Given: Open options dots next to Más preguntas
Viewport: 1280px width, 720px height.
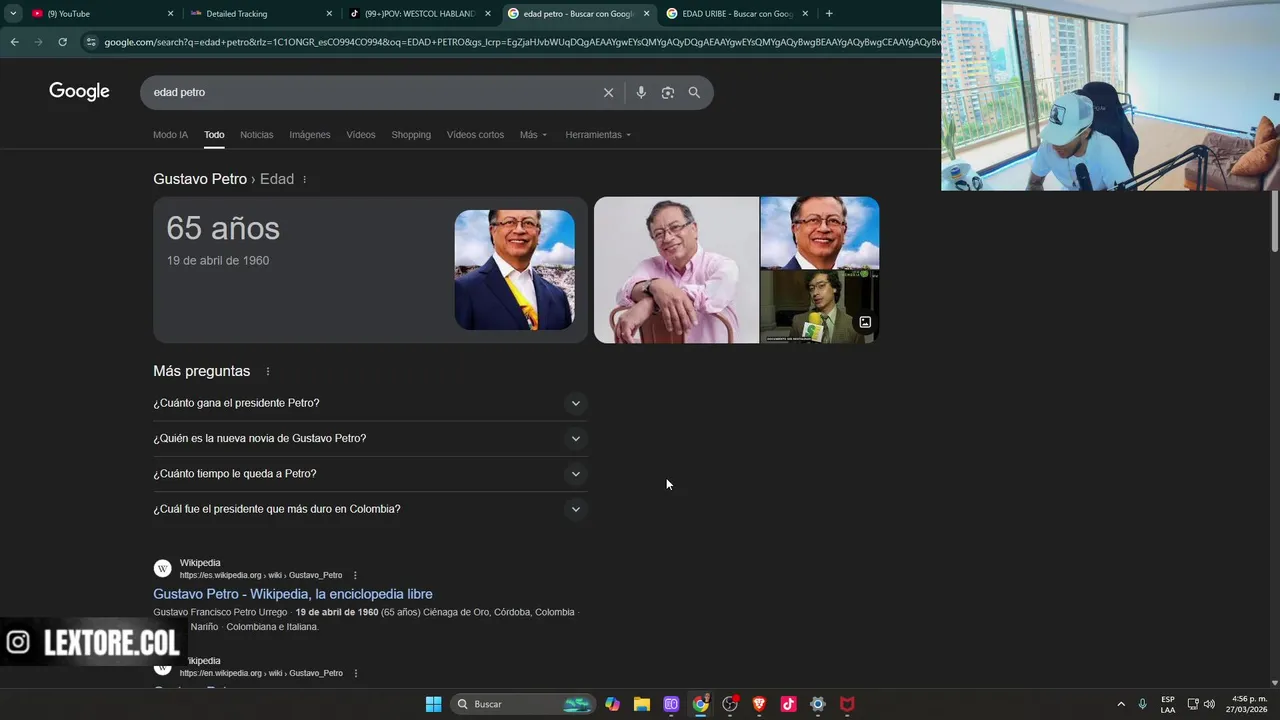Looking at the screenshot, I should click(268, 371).
